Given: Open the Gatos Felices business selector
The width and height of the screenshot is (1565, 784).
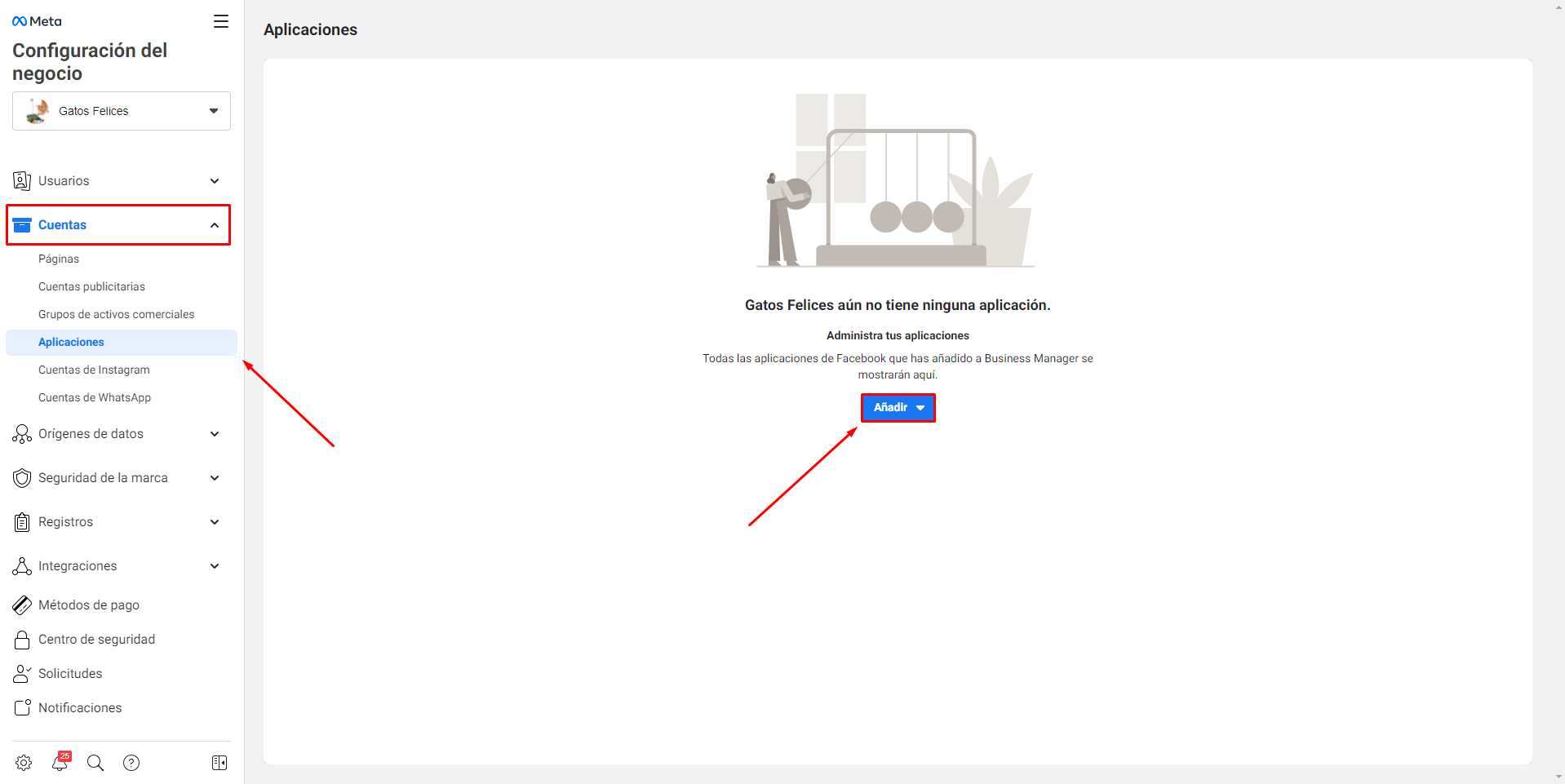Looking at the screenshot, I should coord(122,111).
